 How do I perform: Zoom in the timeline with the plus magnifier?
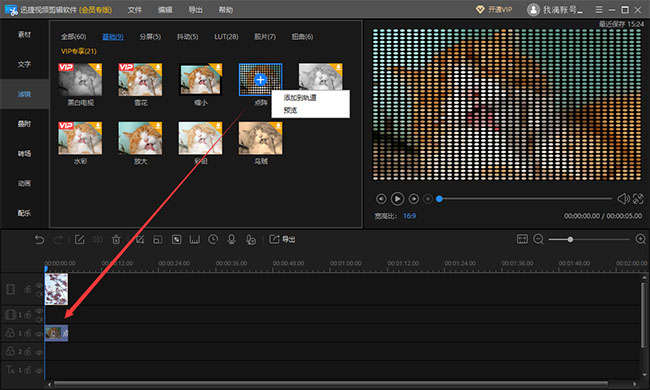[x=640, y=239]
